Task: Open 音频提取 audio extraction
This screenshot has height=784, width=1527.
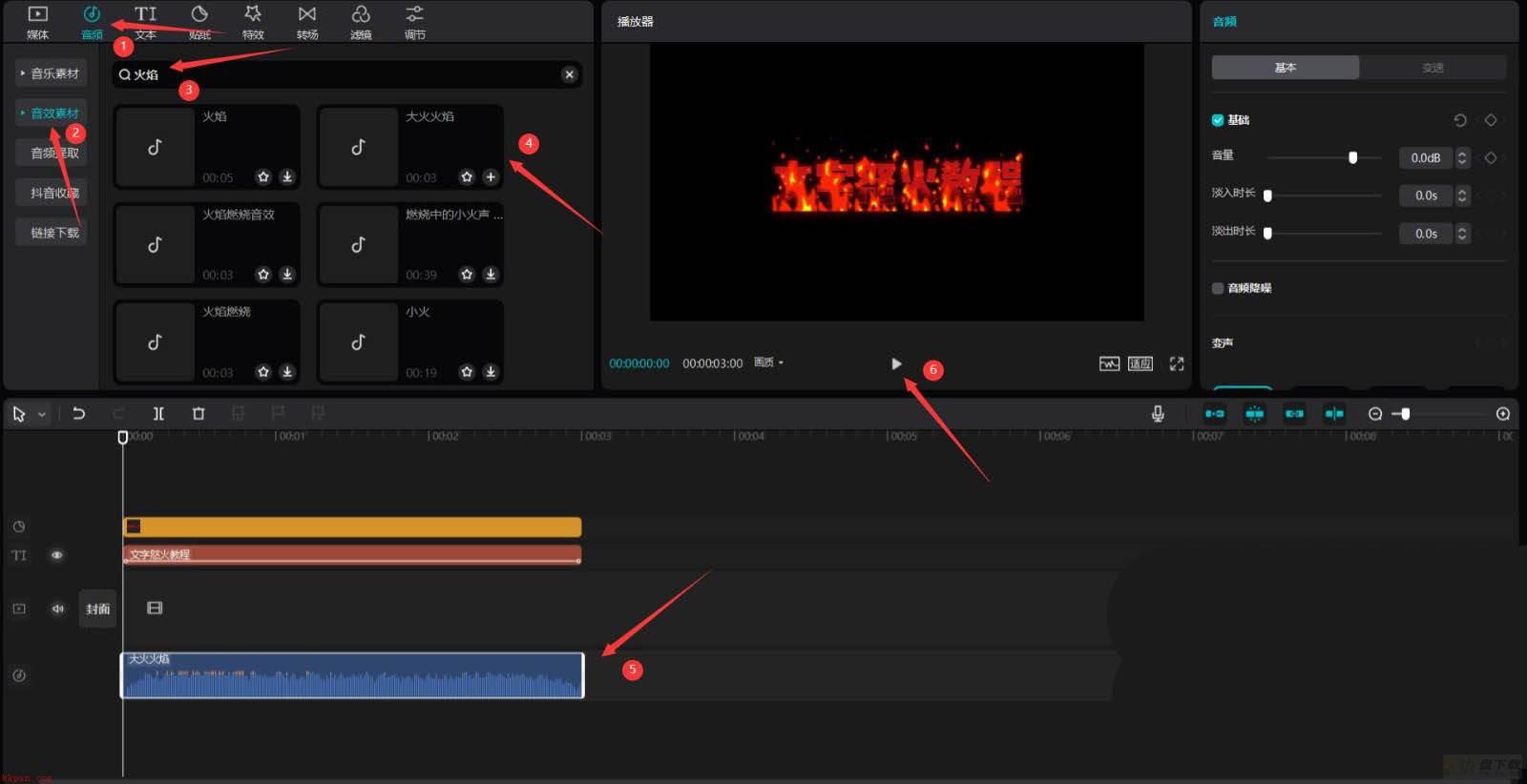Action: 52,153
